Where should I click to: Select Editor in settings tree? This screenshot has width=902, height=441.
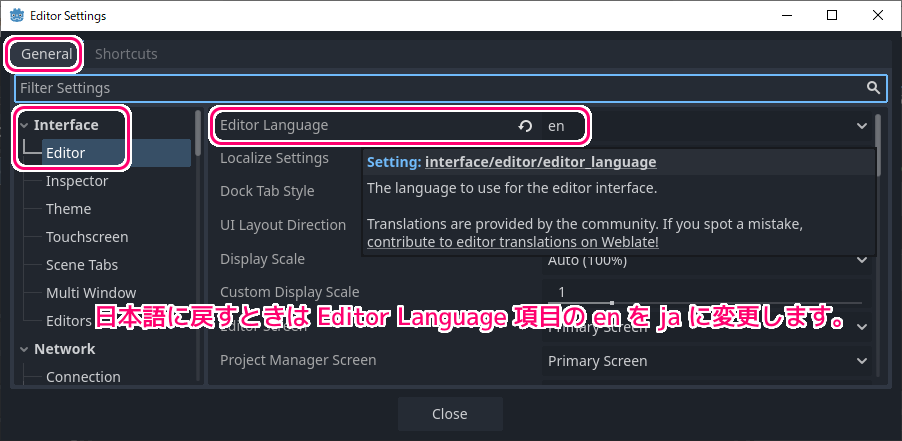coord(116,153)
